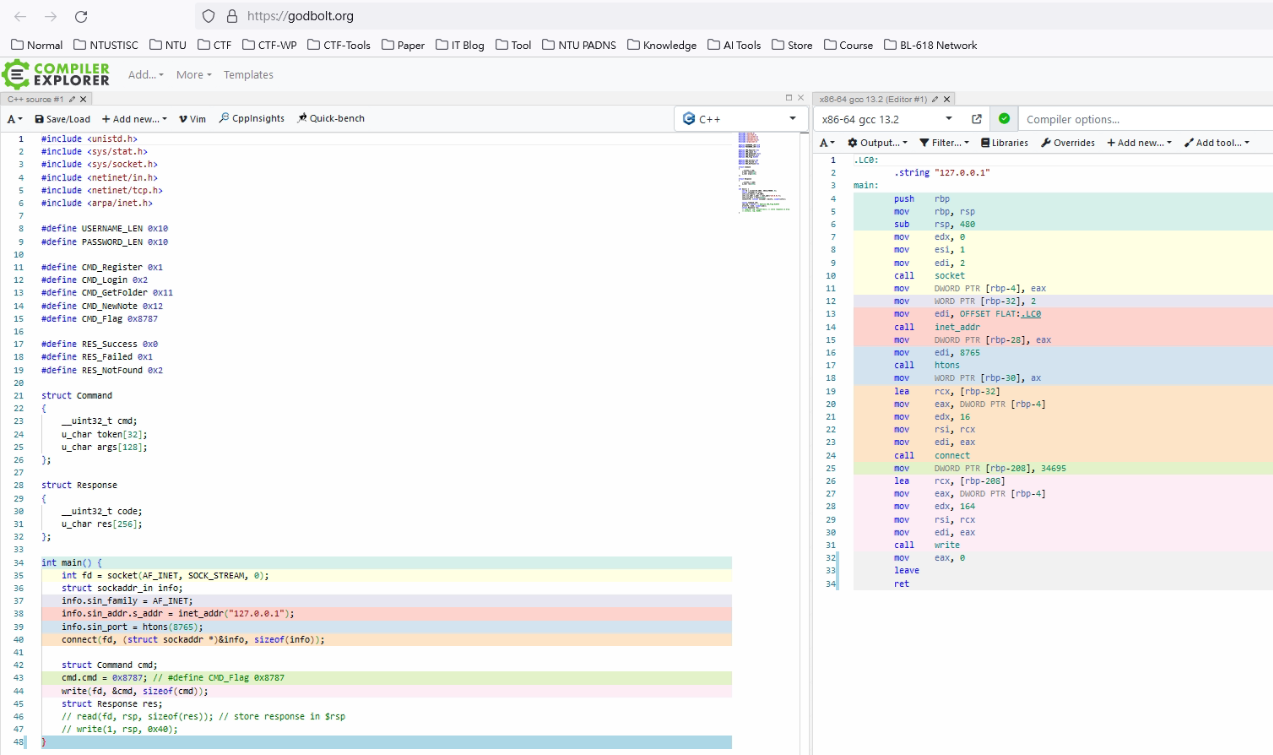
Task: Open the C++ language selector
Action: (x=739, y=119)
